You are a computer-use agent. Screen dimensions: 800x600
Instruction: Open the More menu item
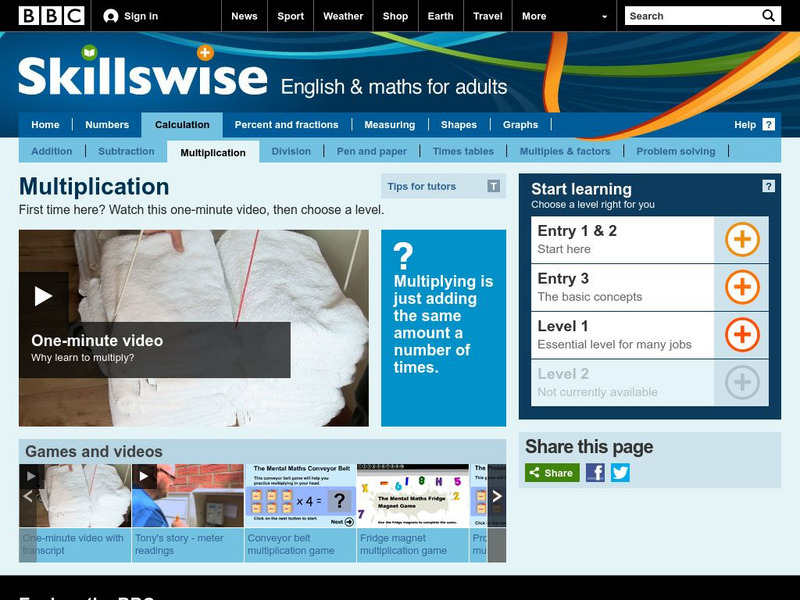pos(534,16)
